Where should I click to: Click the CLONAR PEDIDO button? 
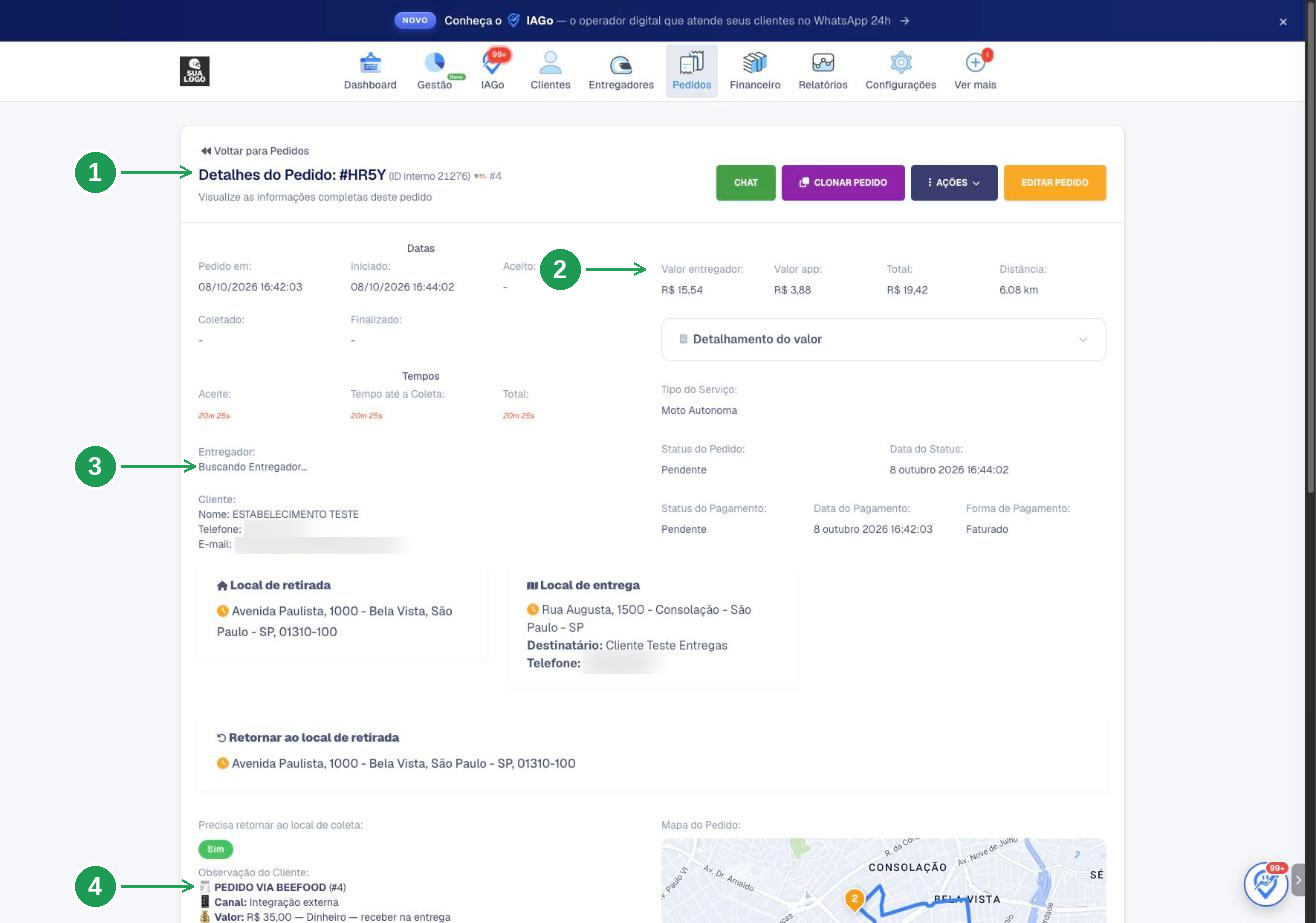point(843,183)
